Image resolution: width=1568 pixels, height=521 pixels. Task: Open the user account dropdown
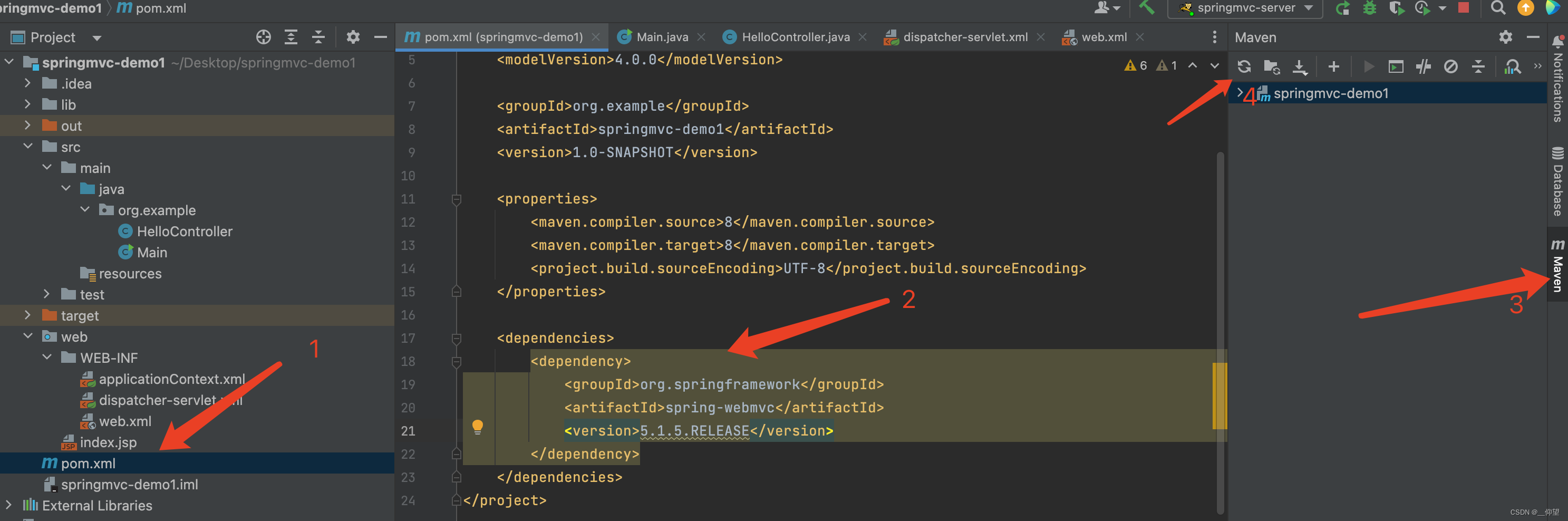(x=1107, y=8)
